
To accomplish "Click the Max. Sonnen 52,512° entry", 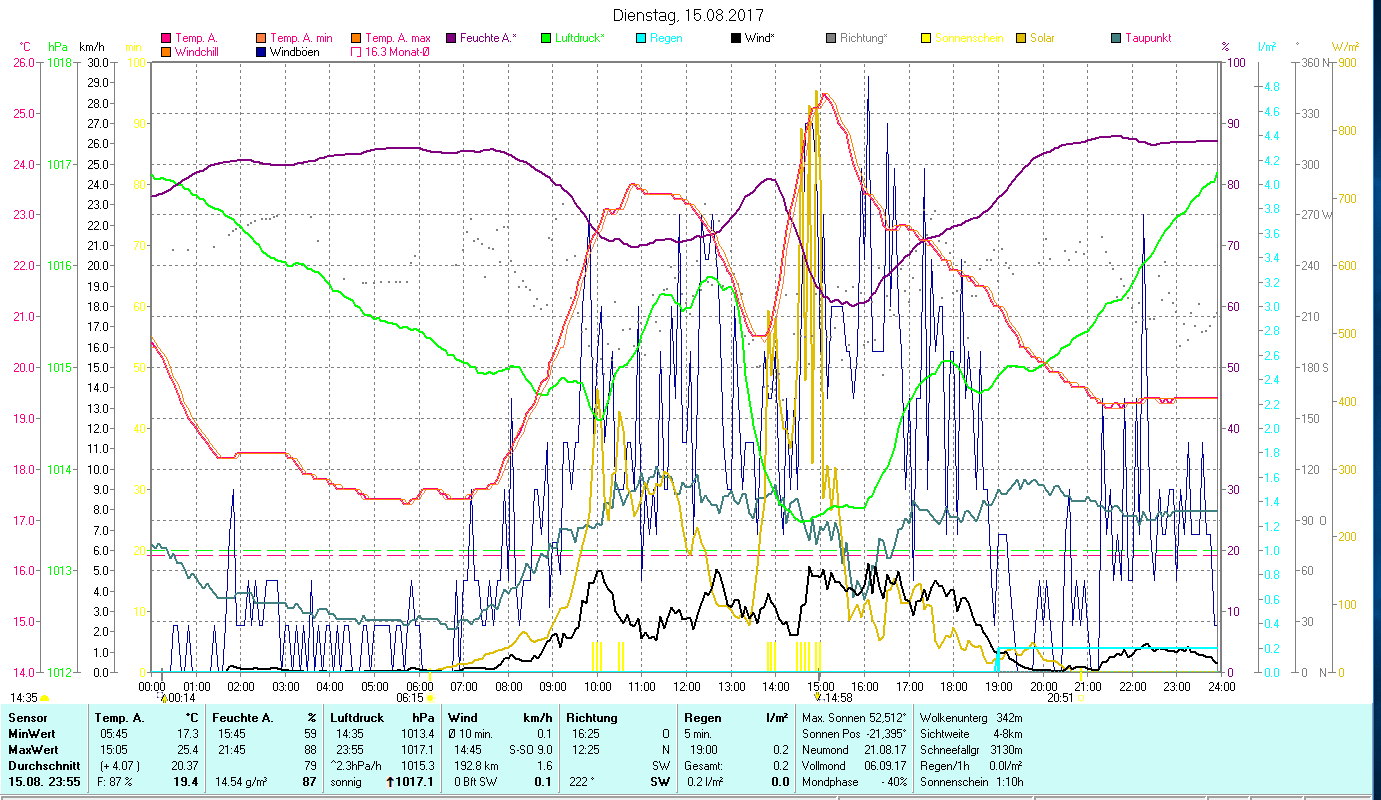I will point(854,718).
